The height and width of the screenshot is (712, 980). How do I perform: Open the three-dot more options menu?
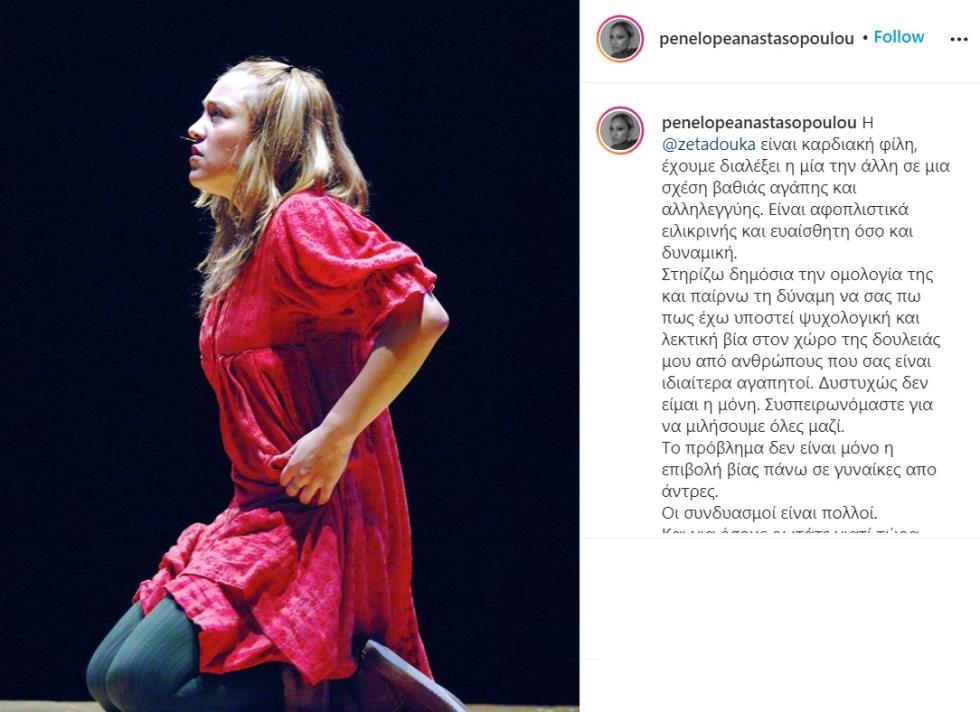[x=958, y=39]
